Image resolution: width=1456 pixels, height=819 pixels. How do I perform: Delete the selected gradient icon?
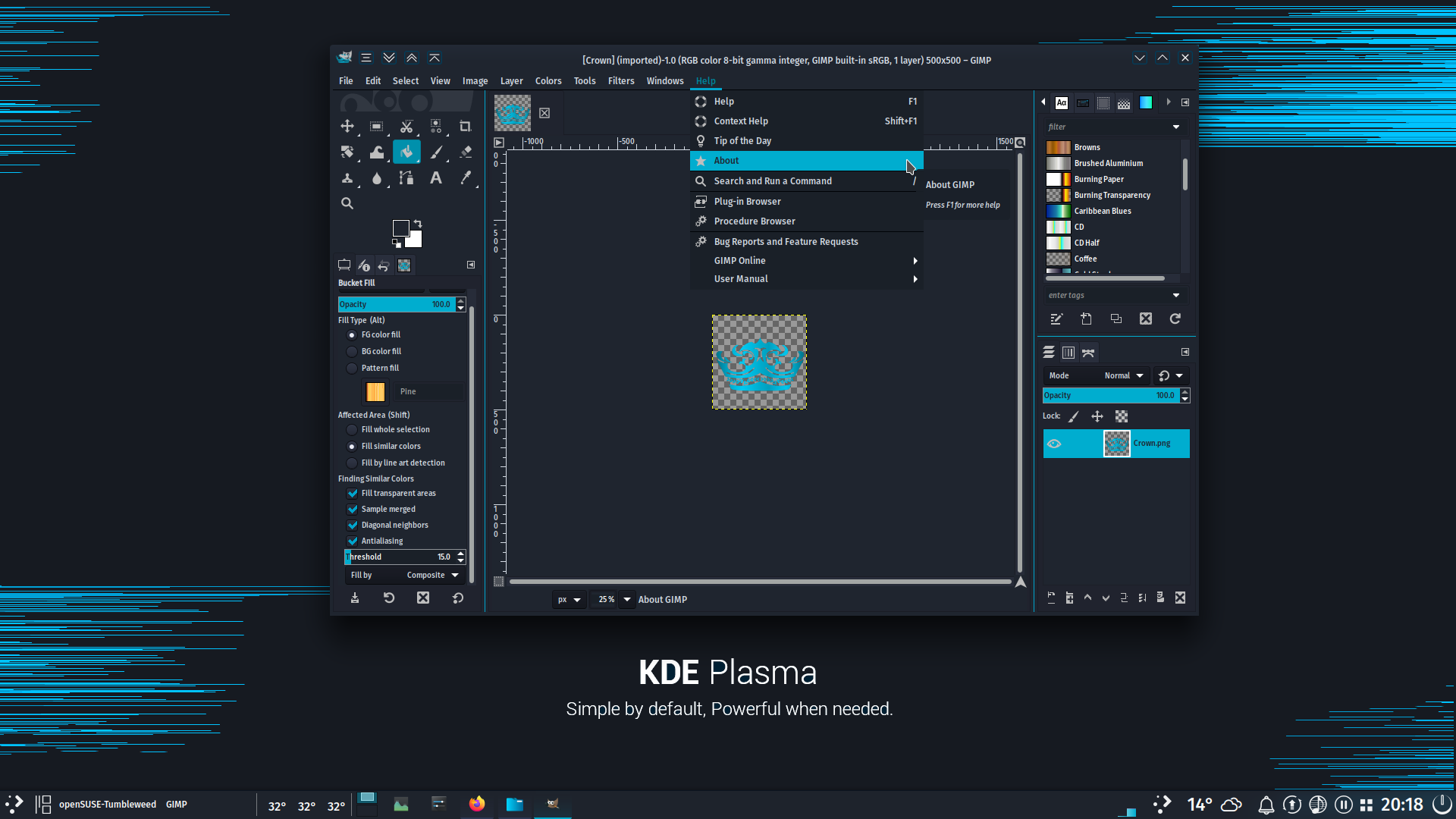point(1146,318)
